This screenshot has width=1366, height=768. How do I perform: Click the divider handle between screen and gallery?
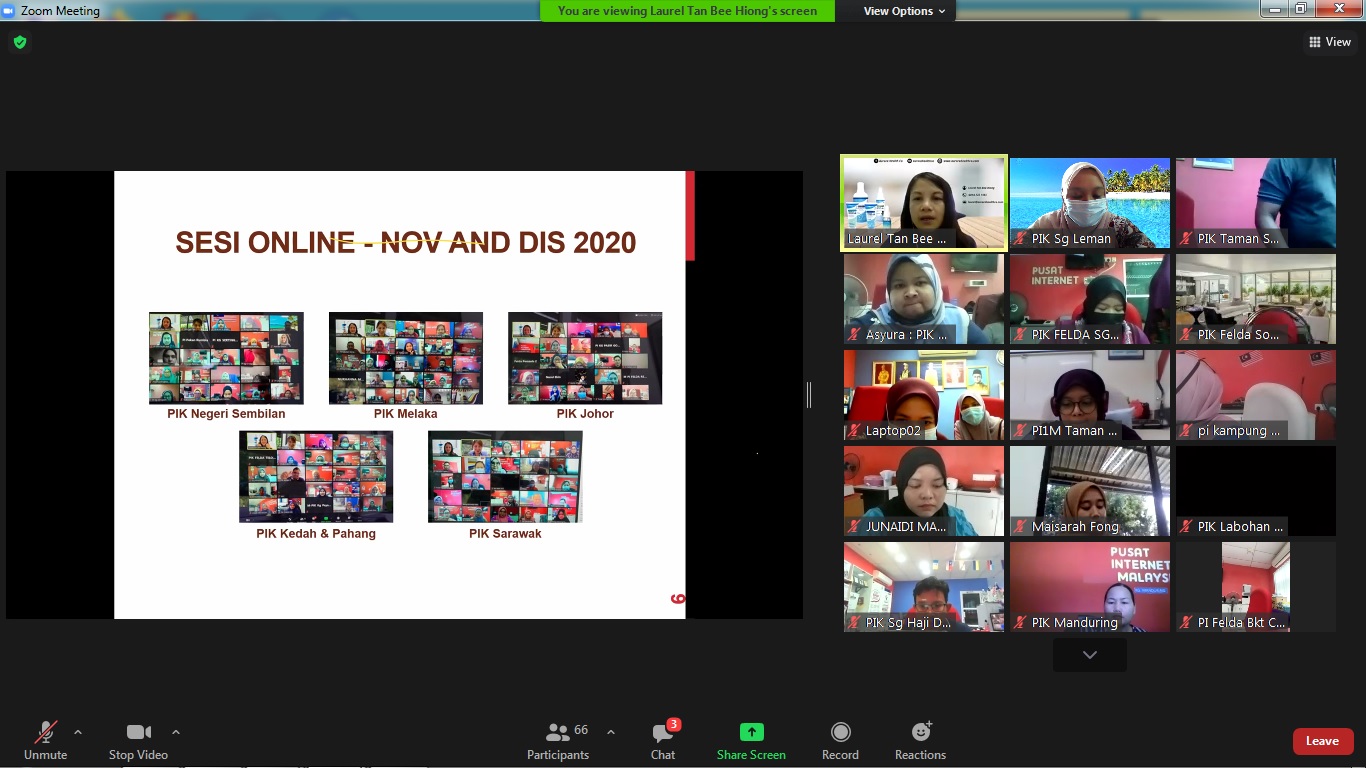809,395
